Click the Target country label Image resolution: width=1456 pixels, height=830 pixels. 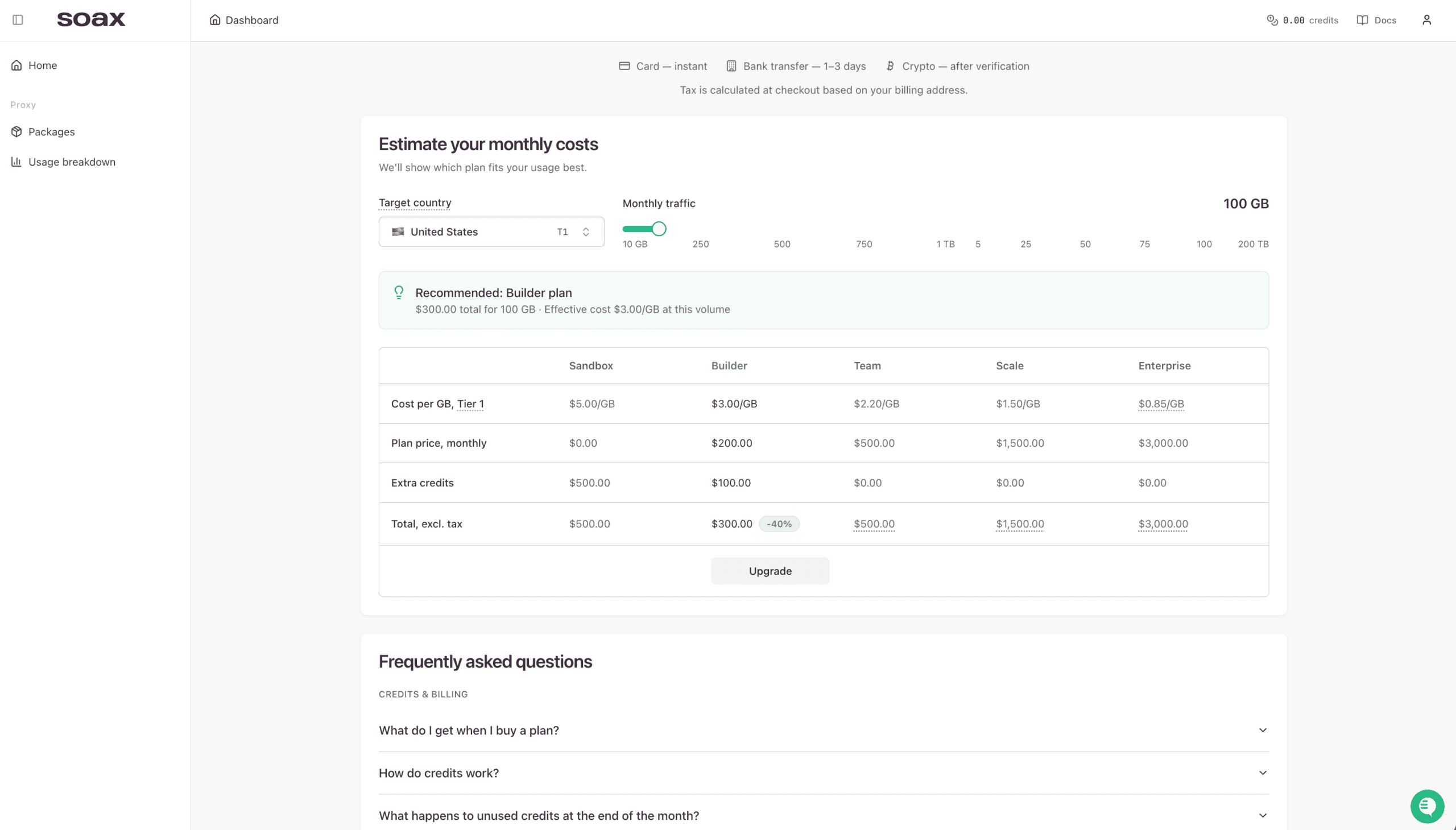(x=415, y=203)
